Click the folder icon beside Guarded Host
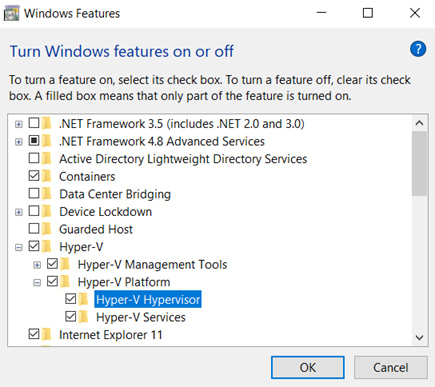 click(x=47, y=229)
